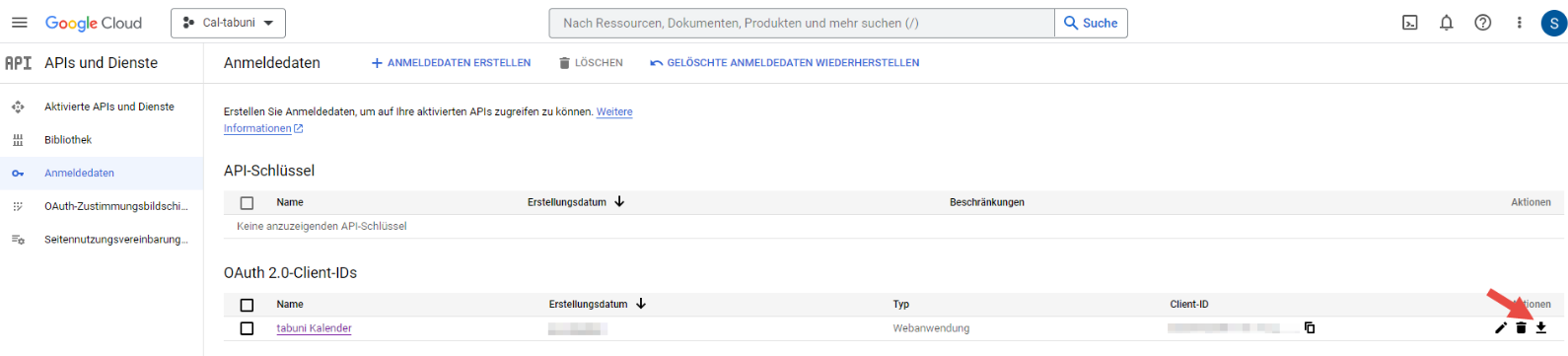Click the Webanwendung type cell
Viewport: 1568px width, 356px height.
click(x=931, y=328)
